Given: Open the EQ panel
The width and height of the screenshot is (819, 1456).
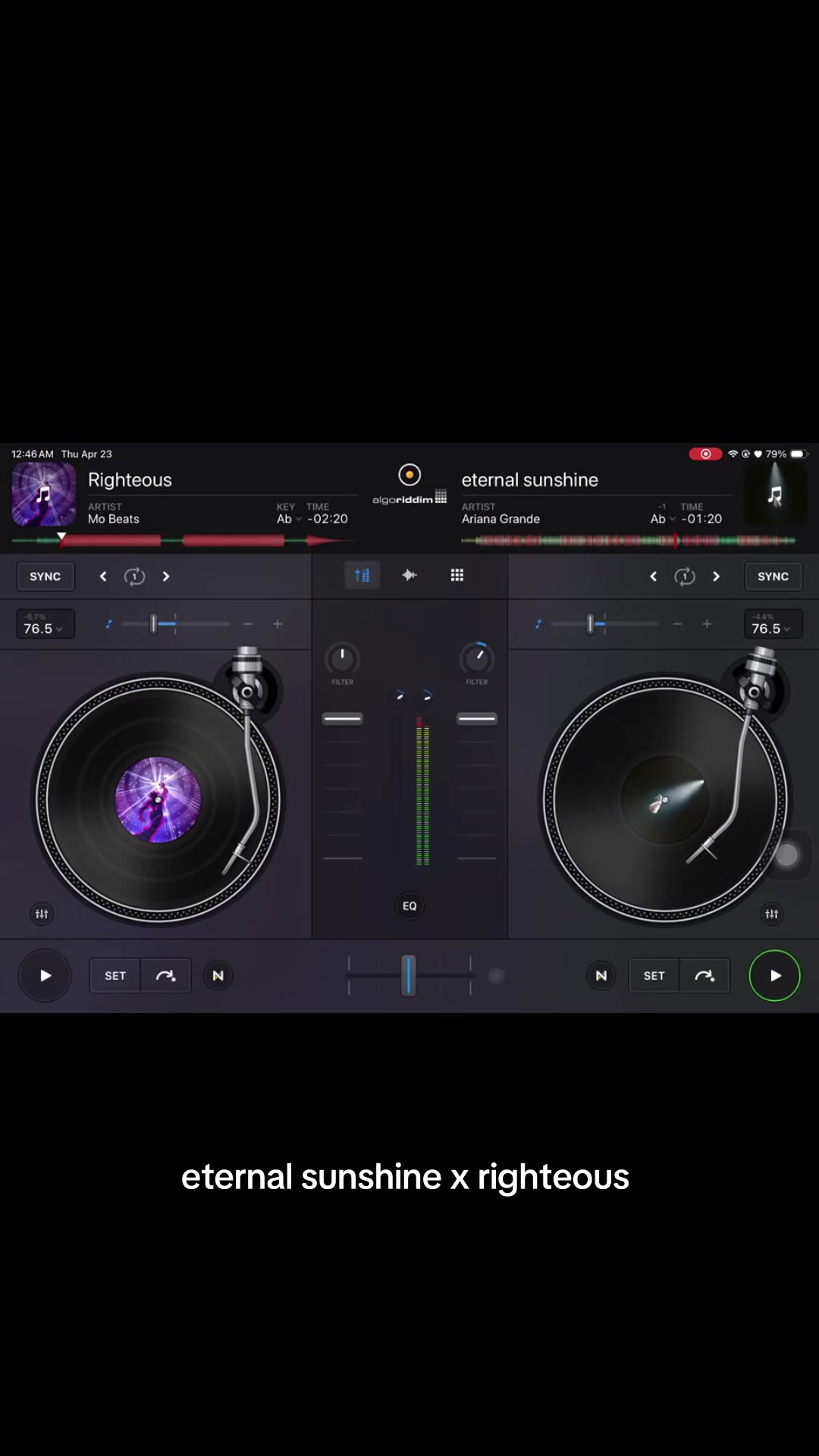Looking at the screenshot, I should point(409,906).
